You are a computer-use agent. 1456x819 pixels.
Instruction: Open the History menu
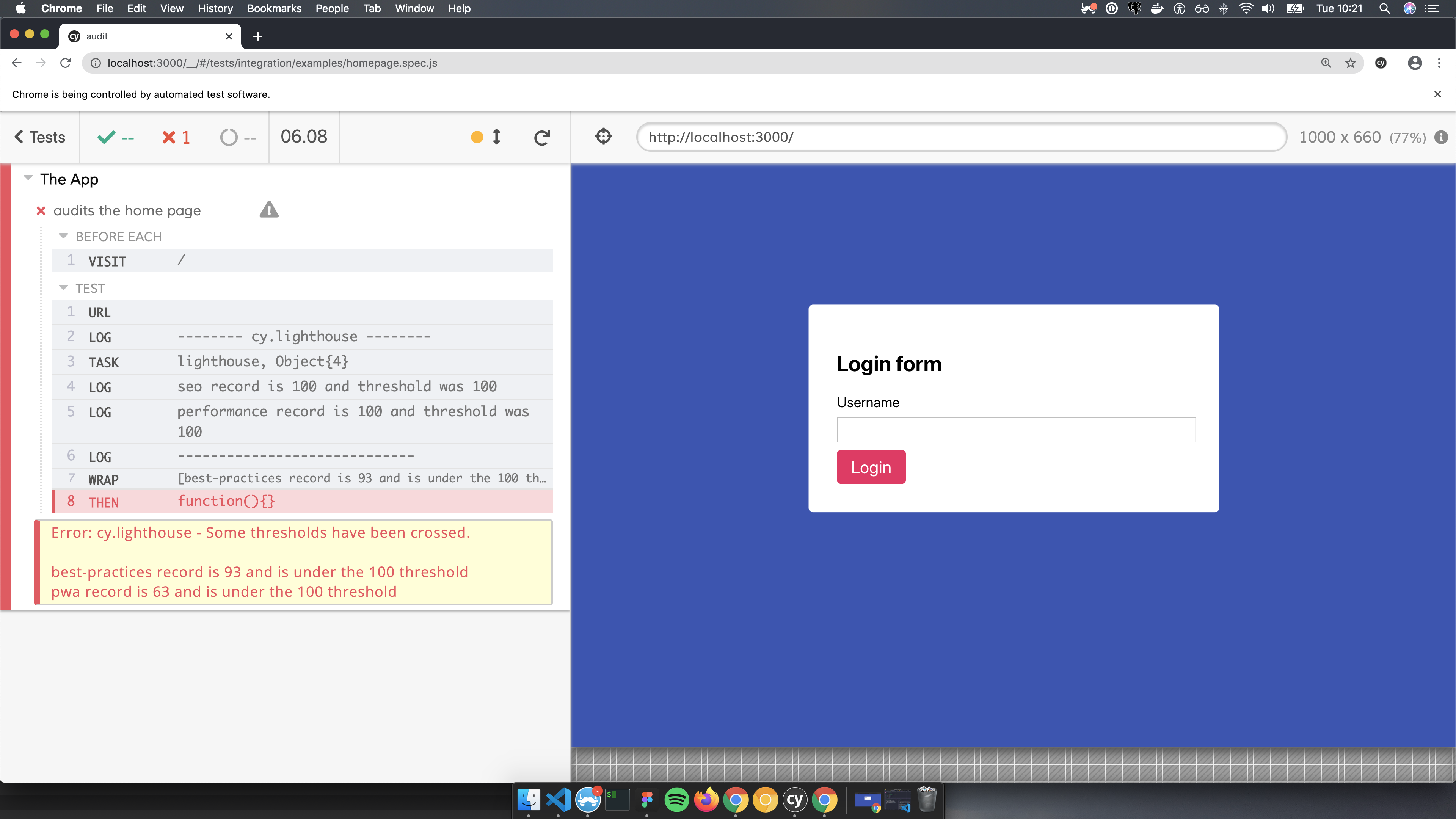215,8
